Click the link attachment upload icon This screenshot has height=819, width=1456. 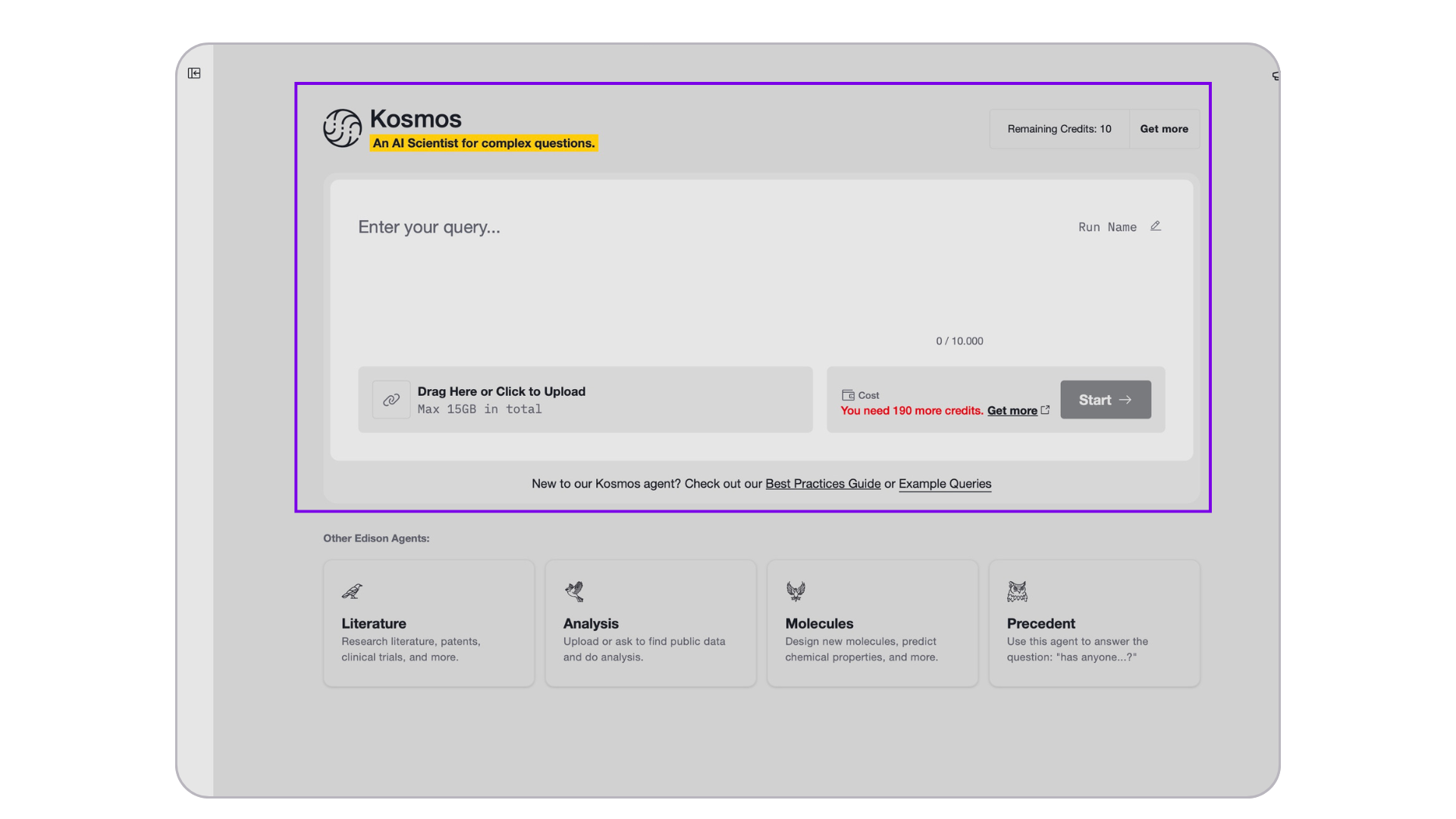(391, 400)
